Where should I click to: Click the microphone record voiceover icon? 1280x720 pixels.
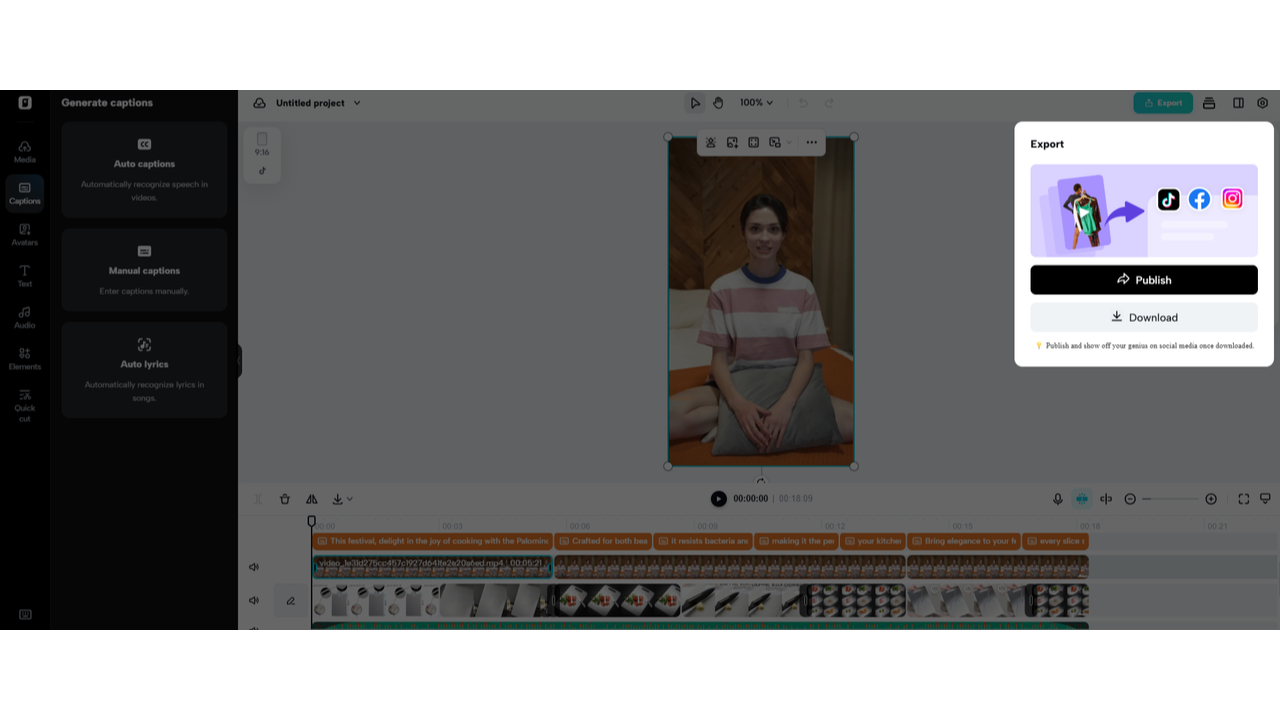(x=1058, y=499)
